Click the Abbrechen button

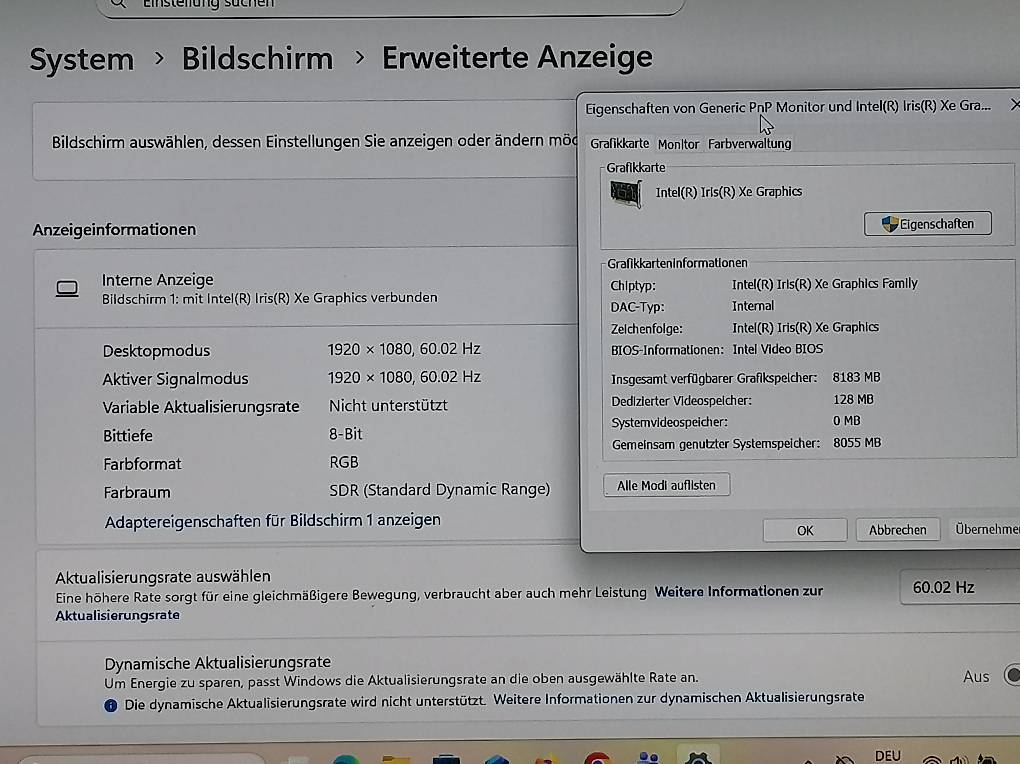coord(897,529)
